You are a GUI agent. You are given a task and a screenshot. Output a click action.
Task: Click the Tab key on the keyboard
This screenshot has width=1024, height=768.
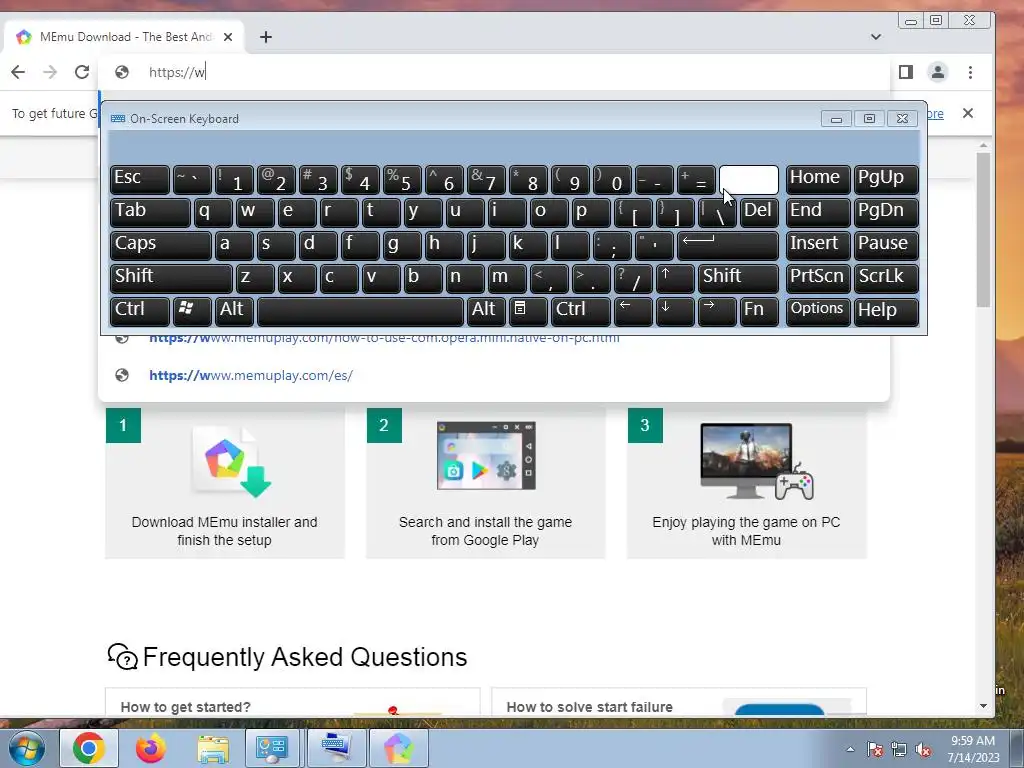(x=150, y=212)
